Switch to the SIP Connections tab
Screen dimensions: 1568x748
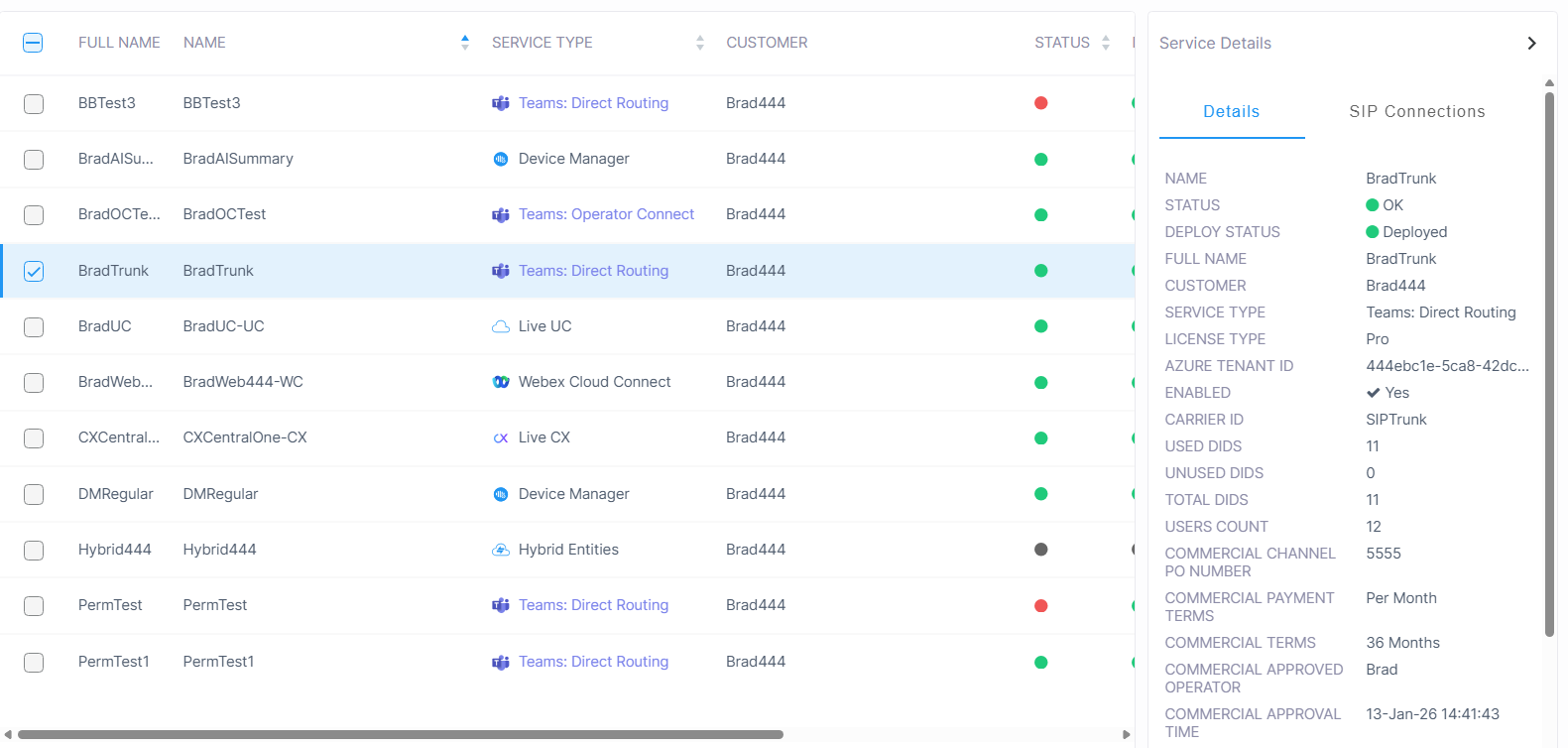point(1416,112)
